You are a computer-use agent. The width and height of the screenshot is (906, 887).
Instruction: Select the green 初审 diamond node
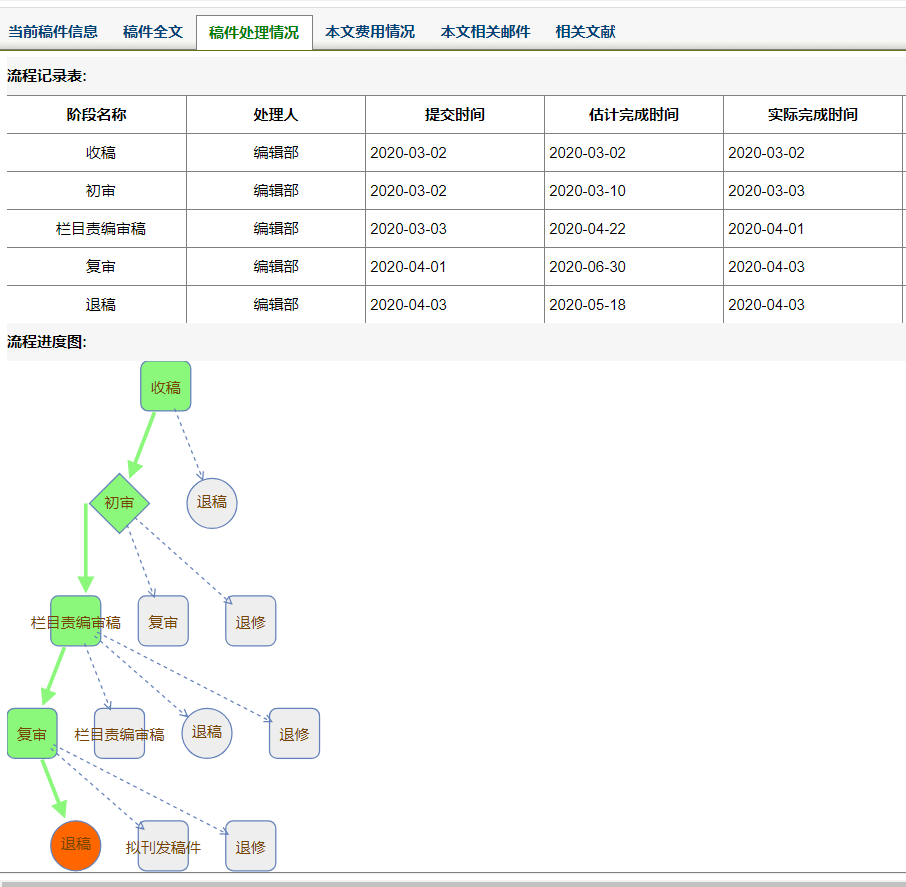[x=120, y=503]
